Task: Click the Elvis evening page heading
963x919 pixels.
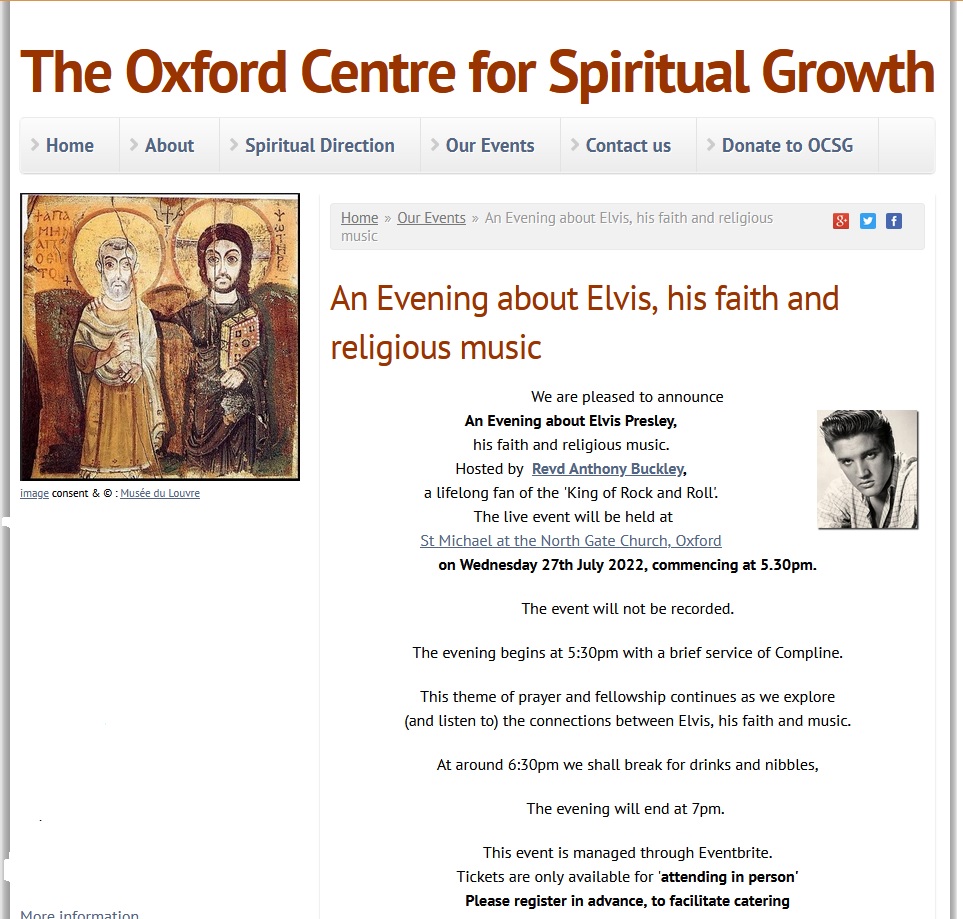Action: [584, 322]
